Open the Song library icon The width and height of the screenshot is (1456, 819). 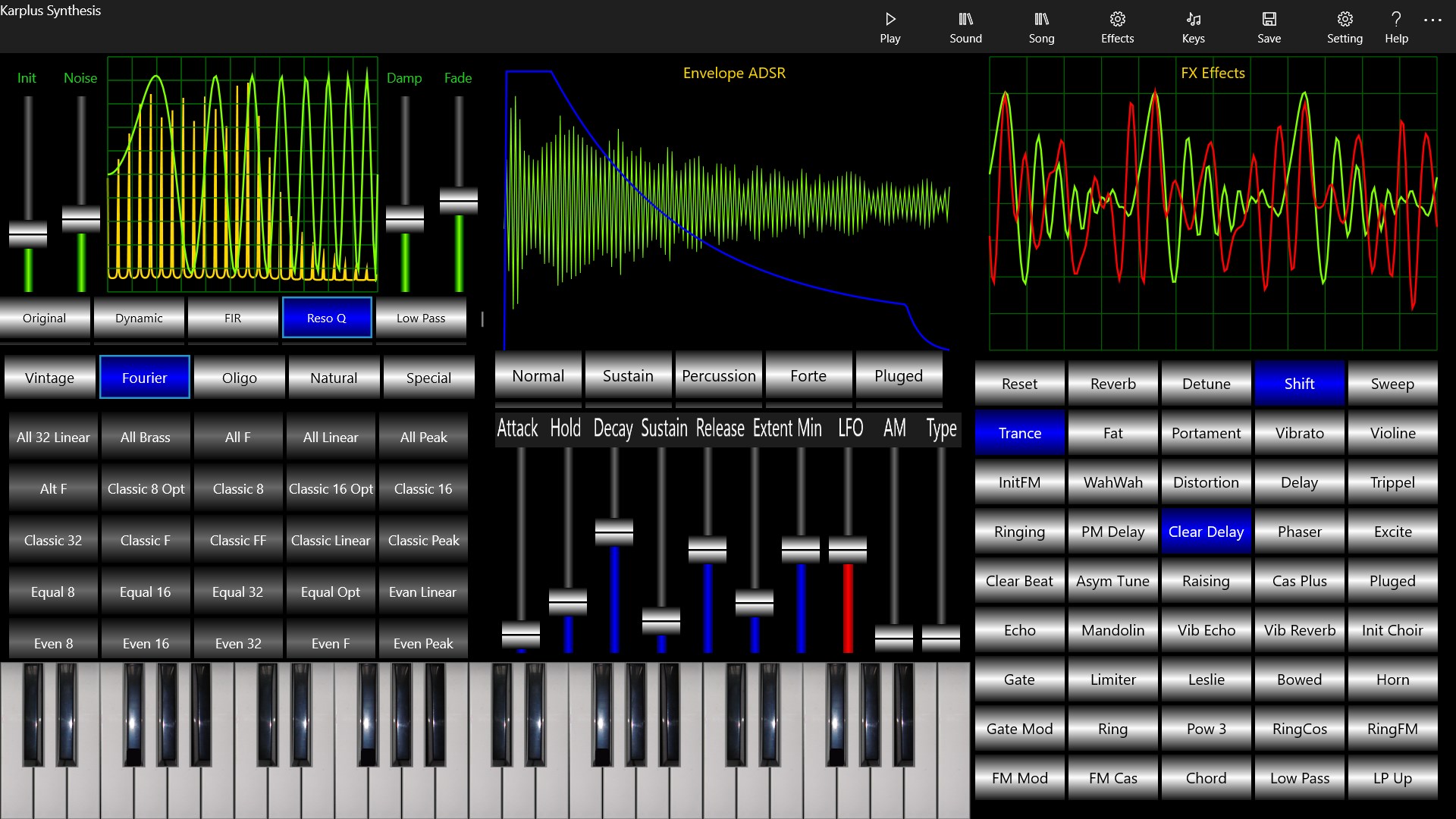click(x=1040, y=27)
